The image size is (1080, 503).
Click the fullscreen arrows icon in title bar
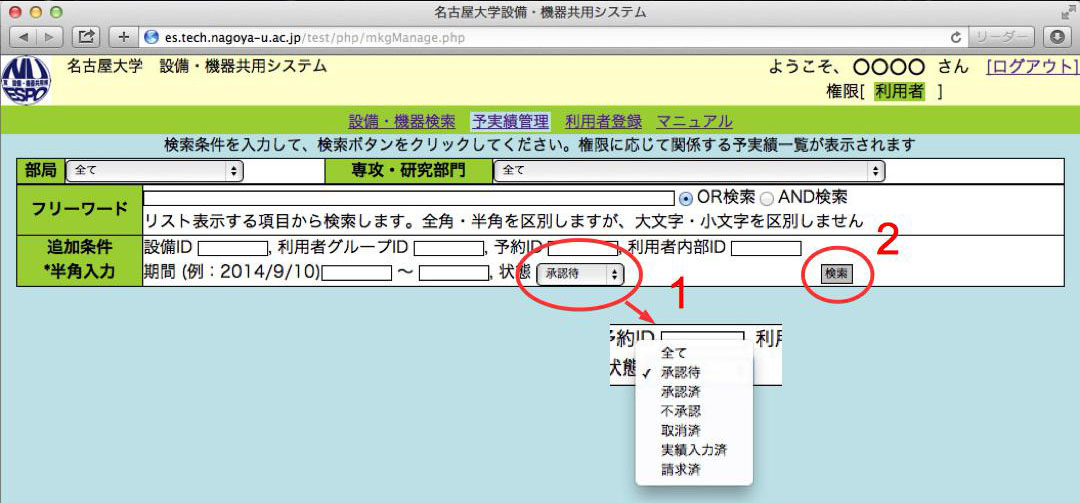[x=1065, y=13]
